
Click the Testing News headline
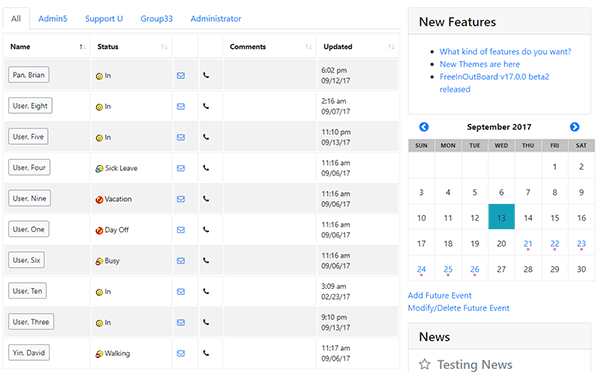tap(474, 364)
